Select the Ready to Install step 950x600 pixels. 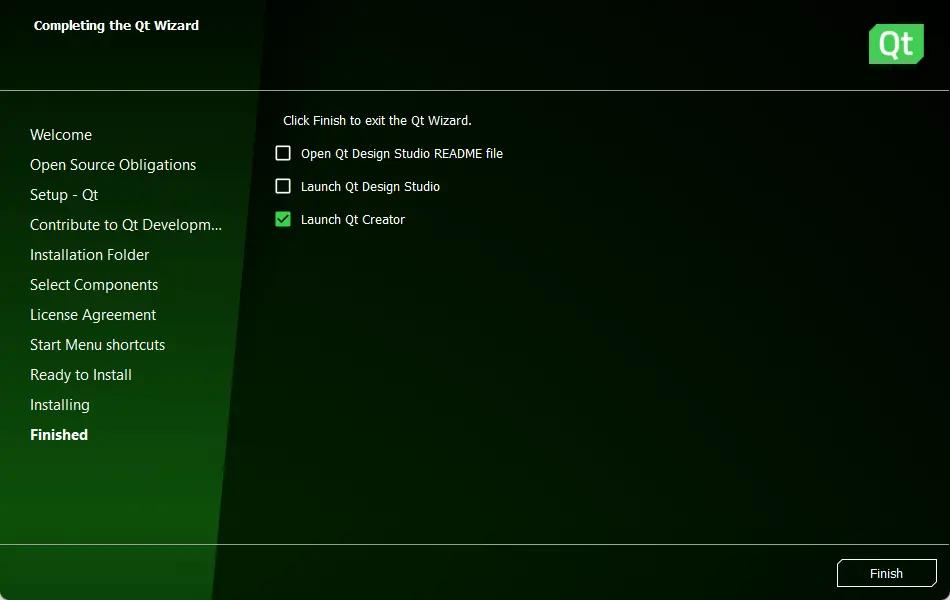[81, 375]
